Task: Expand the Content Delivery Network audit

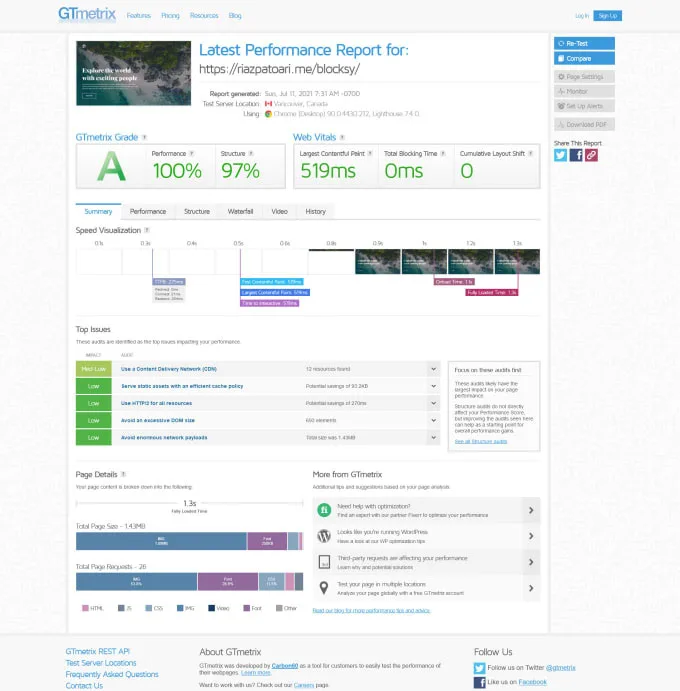Action: coord(434,369)
